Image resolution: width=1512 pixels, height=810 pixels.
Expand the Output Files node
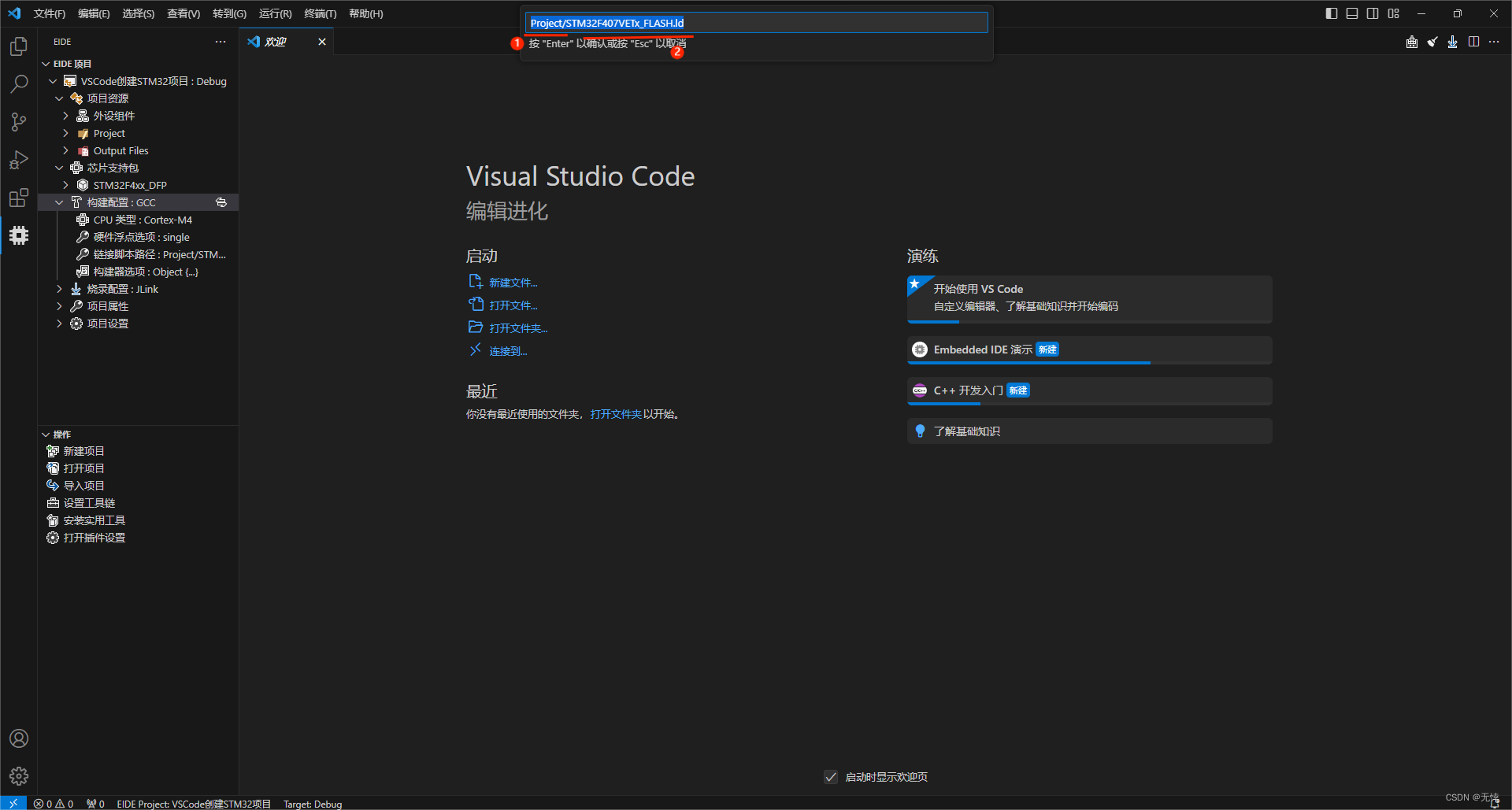tap(65, 150)
